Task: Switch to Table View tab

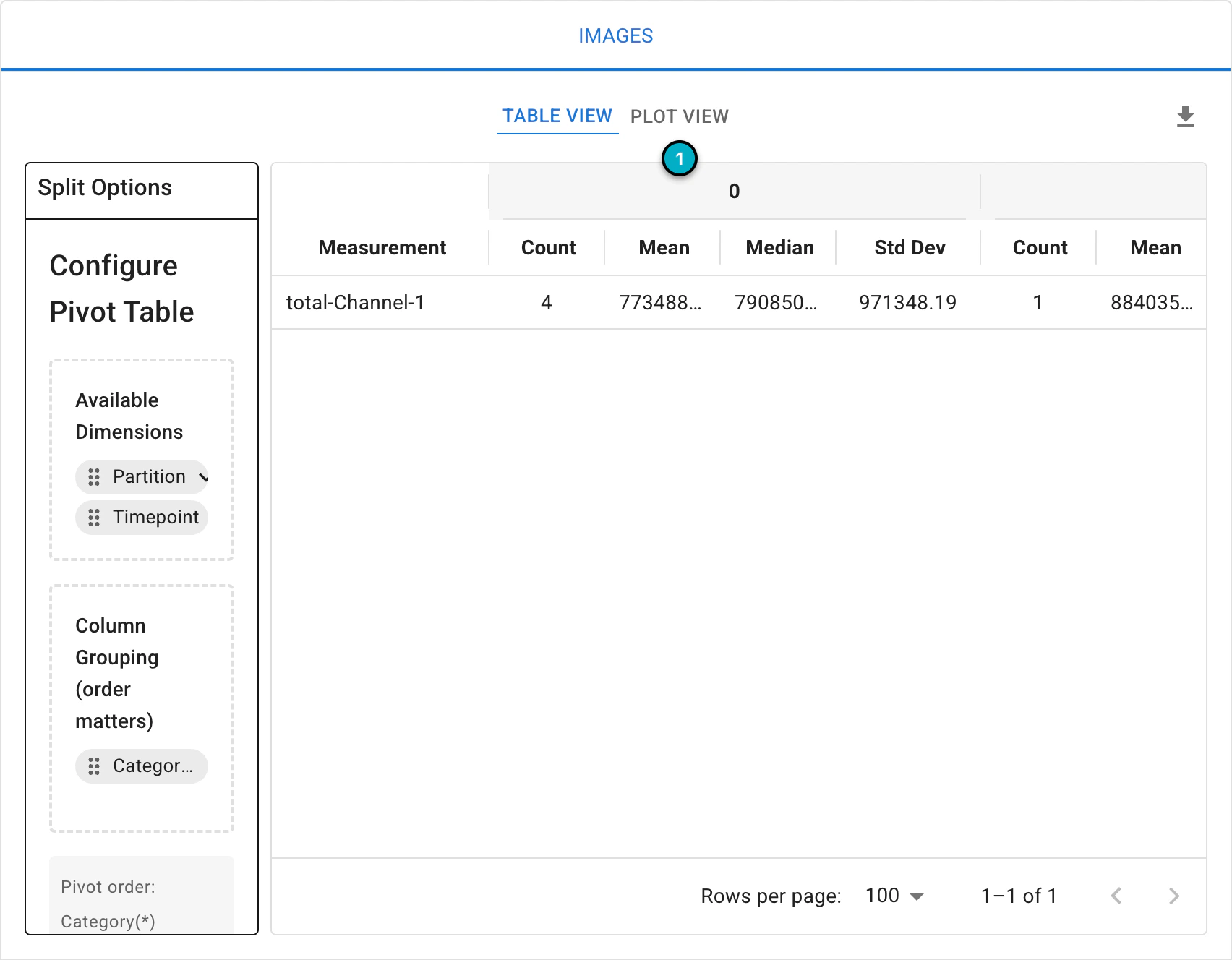Action: click(x=557, y=116)
